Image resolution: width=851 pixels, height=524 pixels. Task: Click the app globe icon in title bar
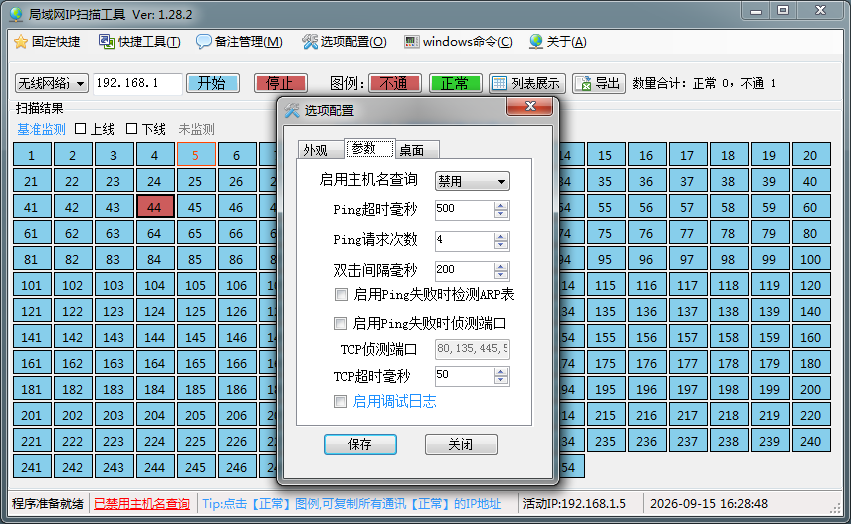coord(16,14)
